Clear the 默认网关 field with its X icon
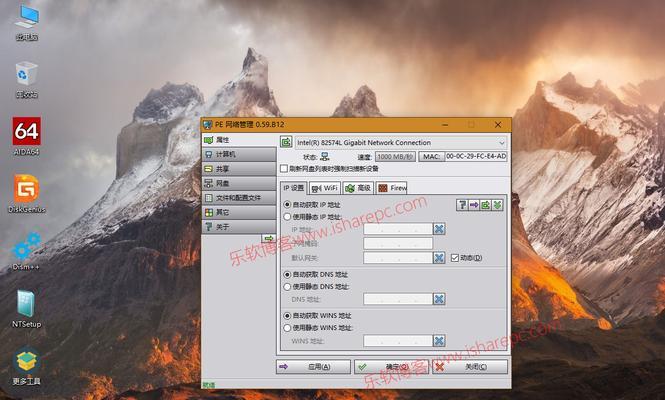 coord(439,257)
